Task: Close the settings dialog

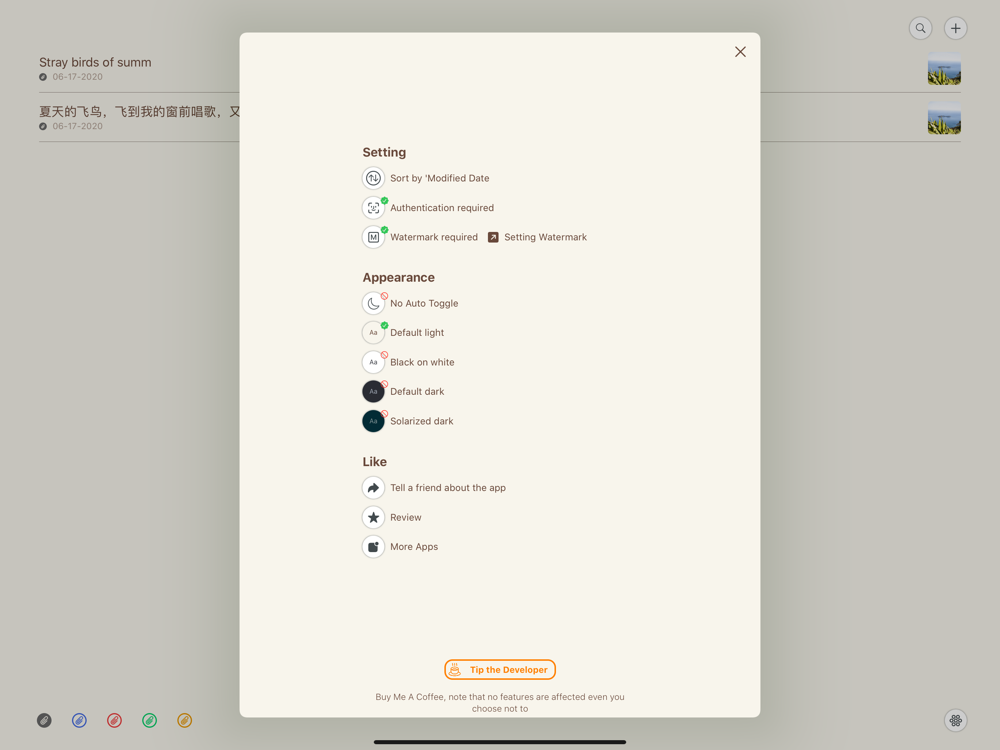Action: click(740, 52)
